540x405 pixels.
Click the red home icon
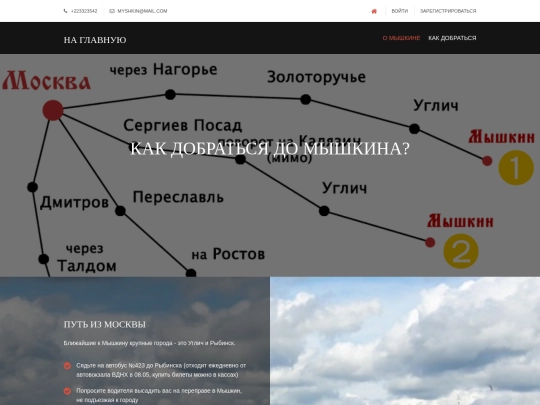[x=374, y=11]
